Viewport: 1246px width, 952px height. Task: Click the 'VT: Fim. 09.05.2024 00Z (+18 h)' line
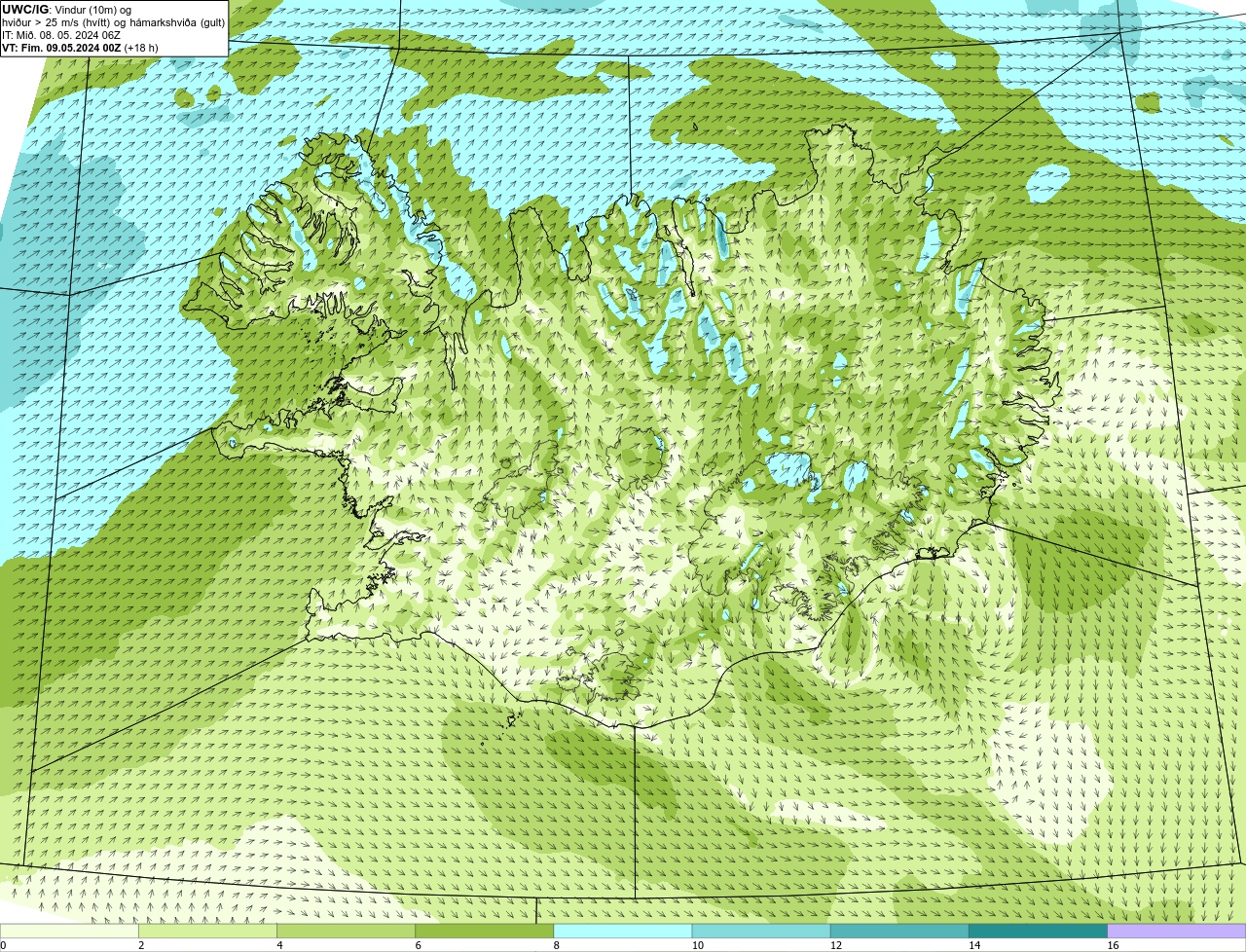tap(80, 47)
